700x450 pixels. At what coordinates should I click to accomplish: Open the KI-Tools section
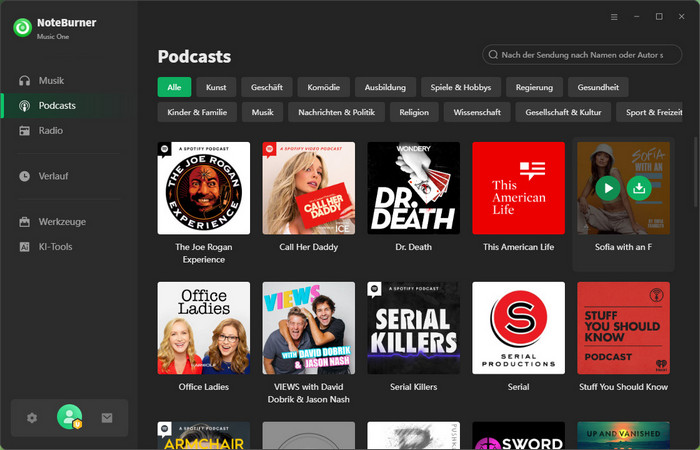[67, 247]
